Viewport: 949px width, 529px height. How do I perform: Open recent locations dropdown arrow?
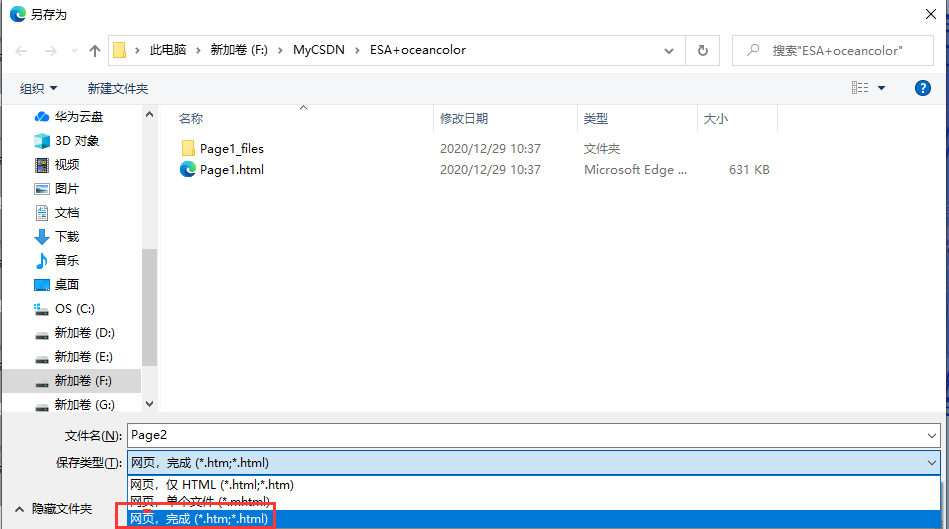(x=74, y=51)
